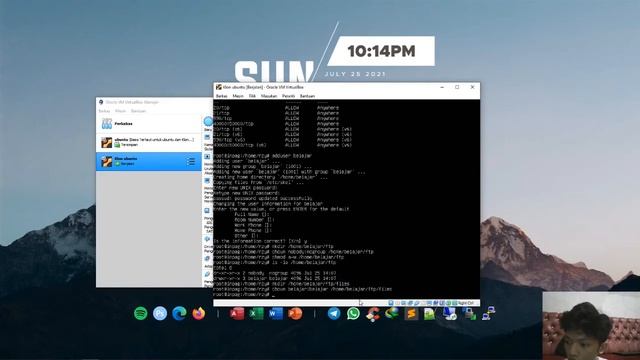Open Tilik menu in the VM window

coord(252,96)
